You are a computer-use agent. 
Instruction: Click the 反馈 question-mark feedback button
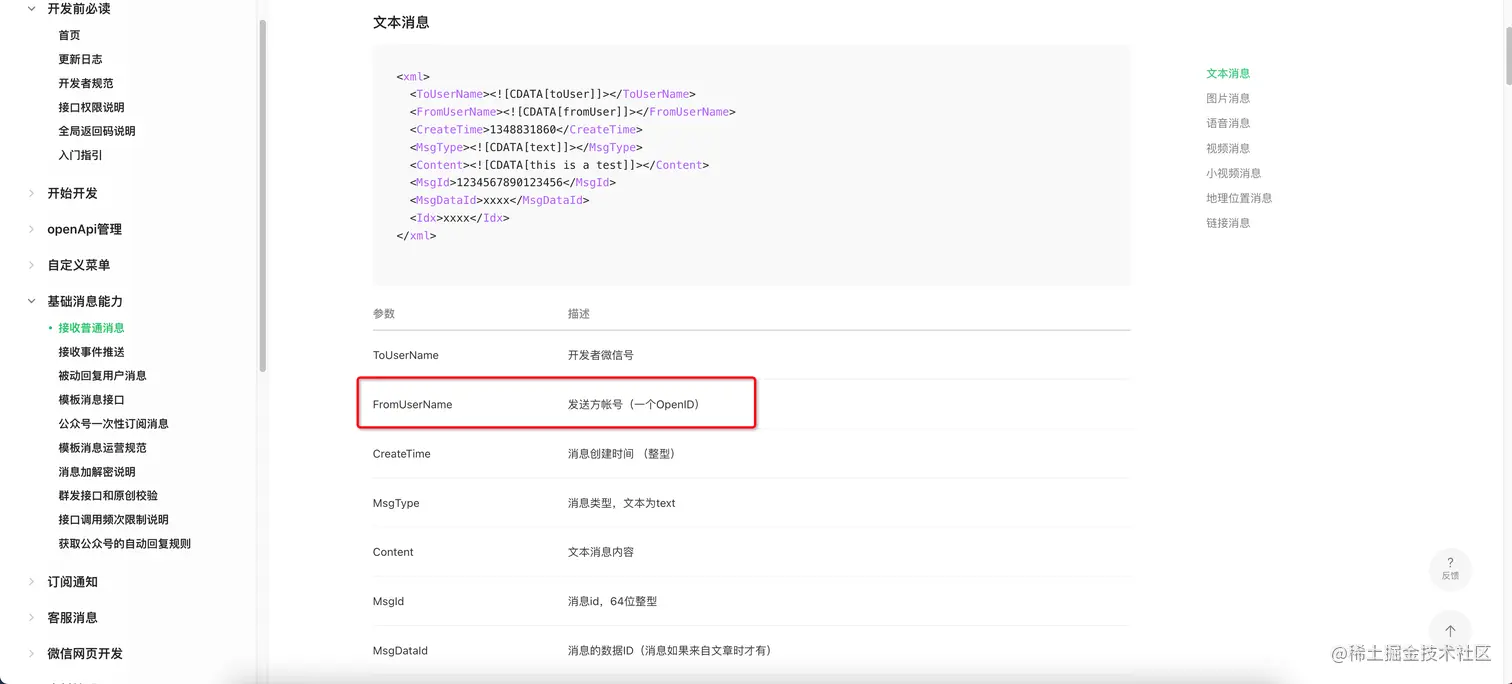[1450, 568]
